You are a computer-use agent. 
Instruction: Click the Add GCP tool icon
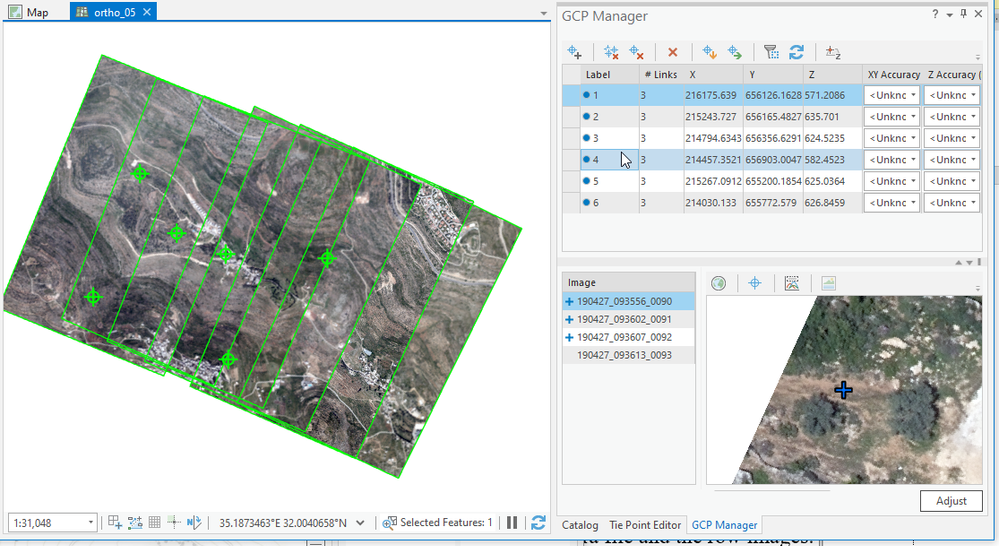tap(575, 52)
